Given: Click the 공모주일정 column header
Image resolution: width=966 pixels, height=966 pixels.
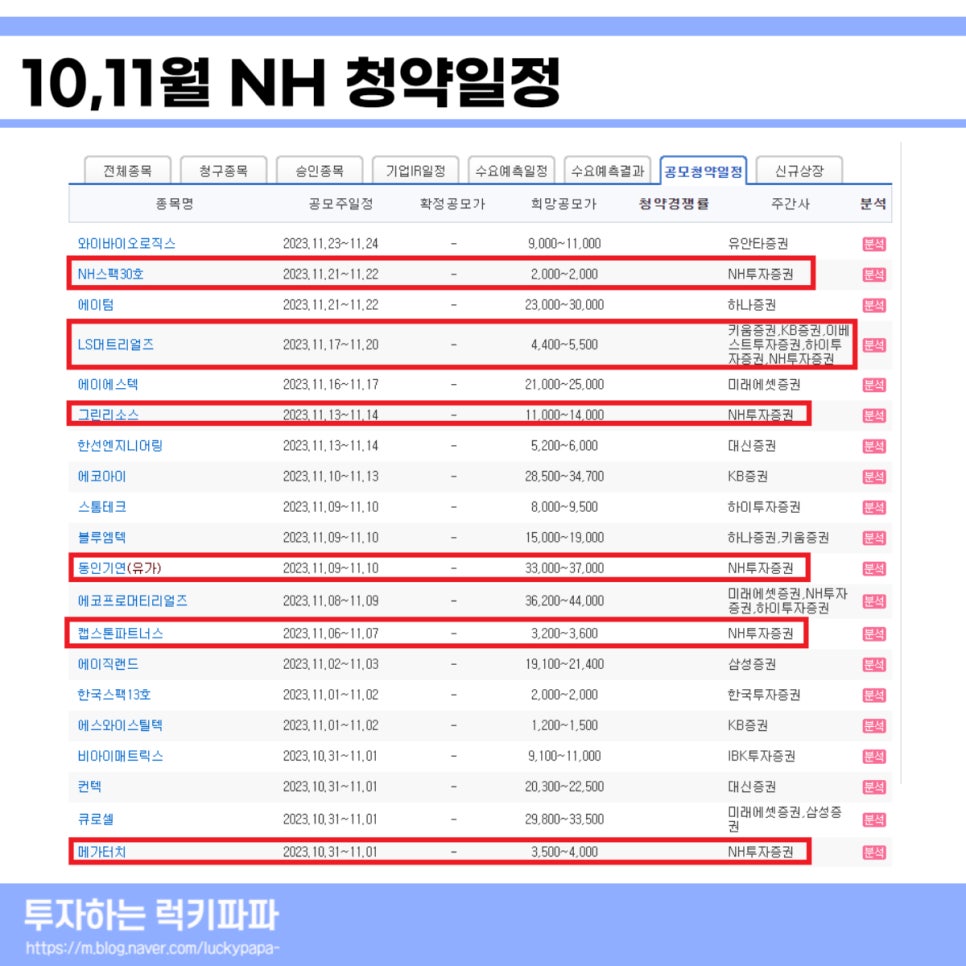Looking at the screenshot, I should pyautogui.click(x=341, y=204).
